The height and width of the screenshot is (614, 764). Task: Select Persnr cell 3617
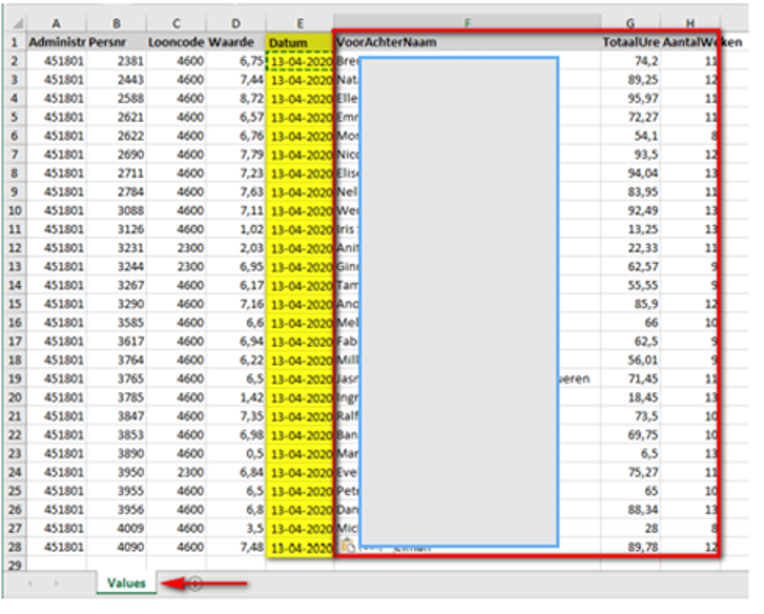[x=117, y=342]
